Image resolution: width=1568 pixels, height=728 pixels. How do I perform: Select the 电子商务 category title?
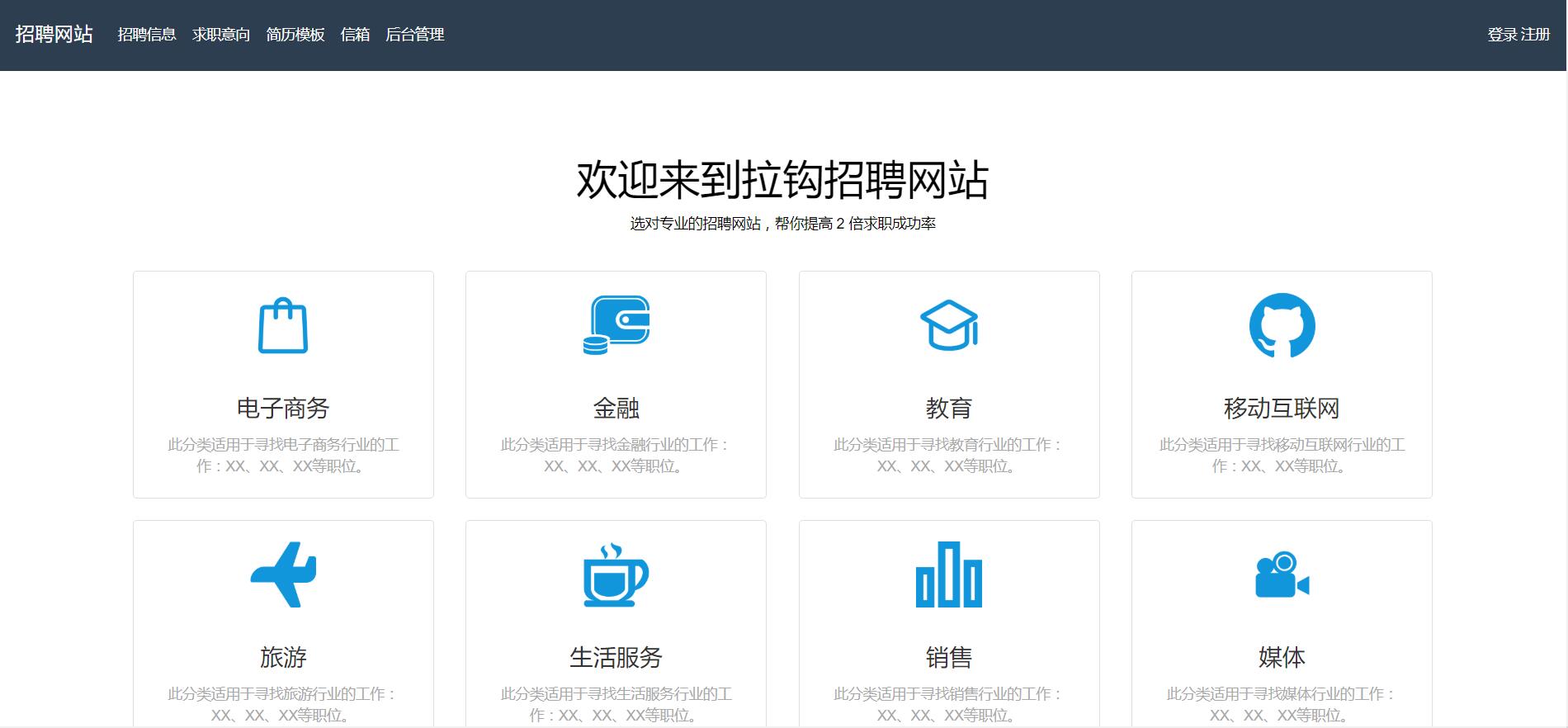pos(283,408)
